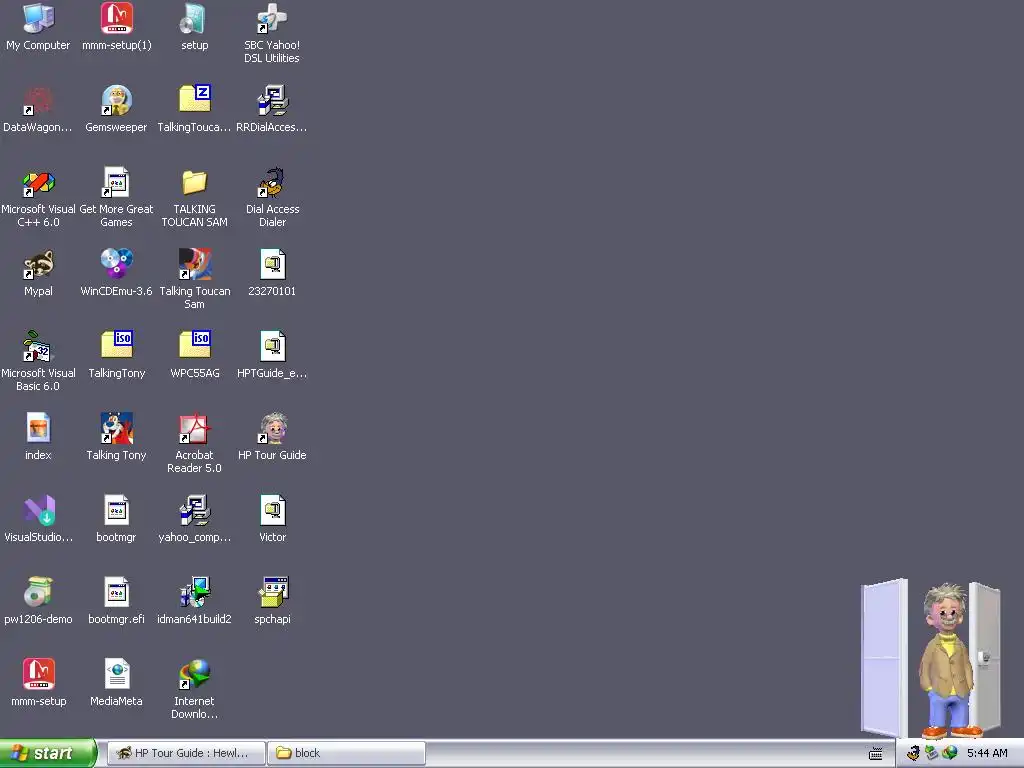The height and width of the screenshot is (768, 1024).
Task: Click the first system tray icon
Action: pyautogui.click(x=913, y=753)
